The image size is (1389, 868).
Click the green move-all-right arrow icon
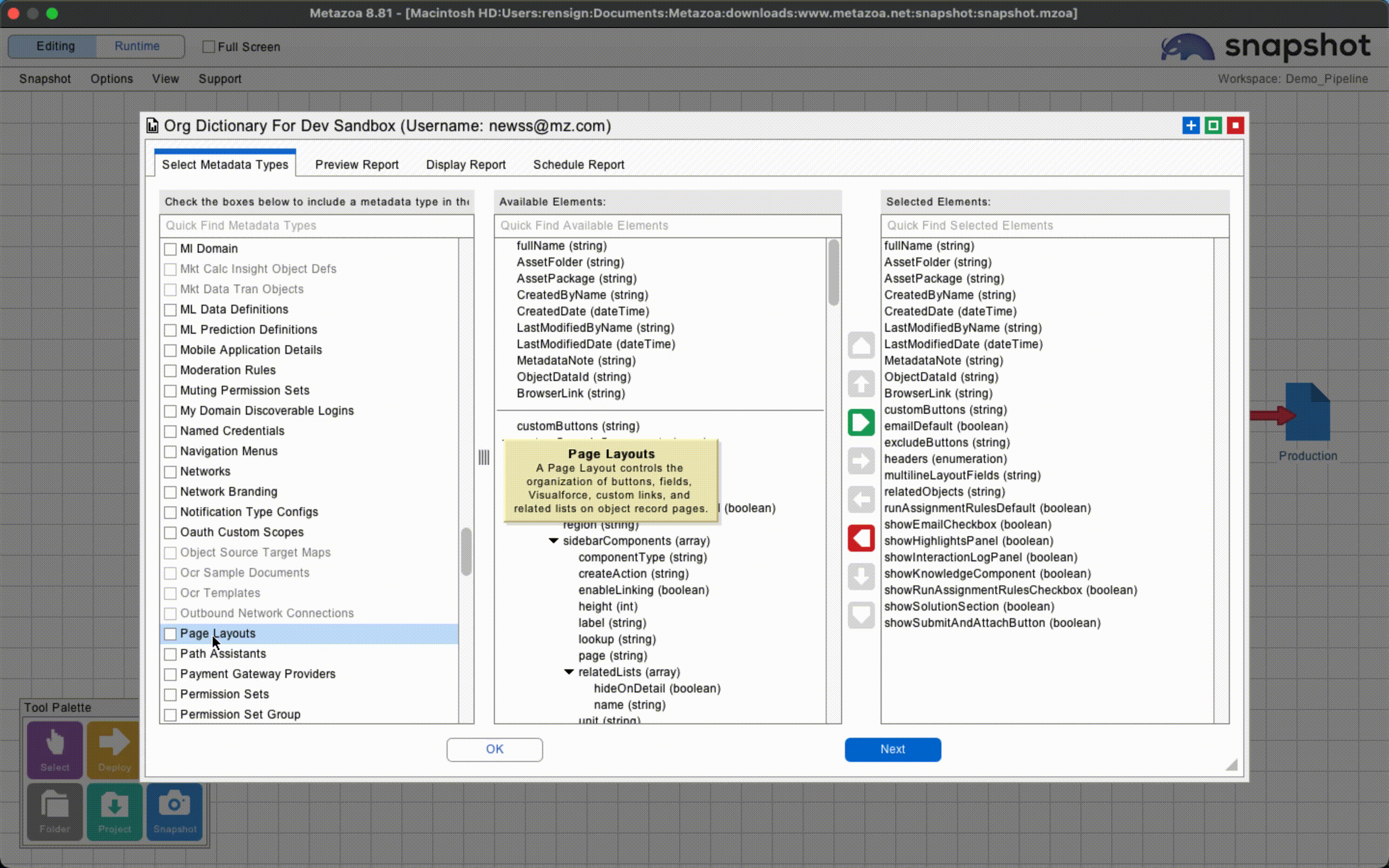[860, 422]
